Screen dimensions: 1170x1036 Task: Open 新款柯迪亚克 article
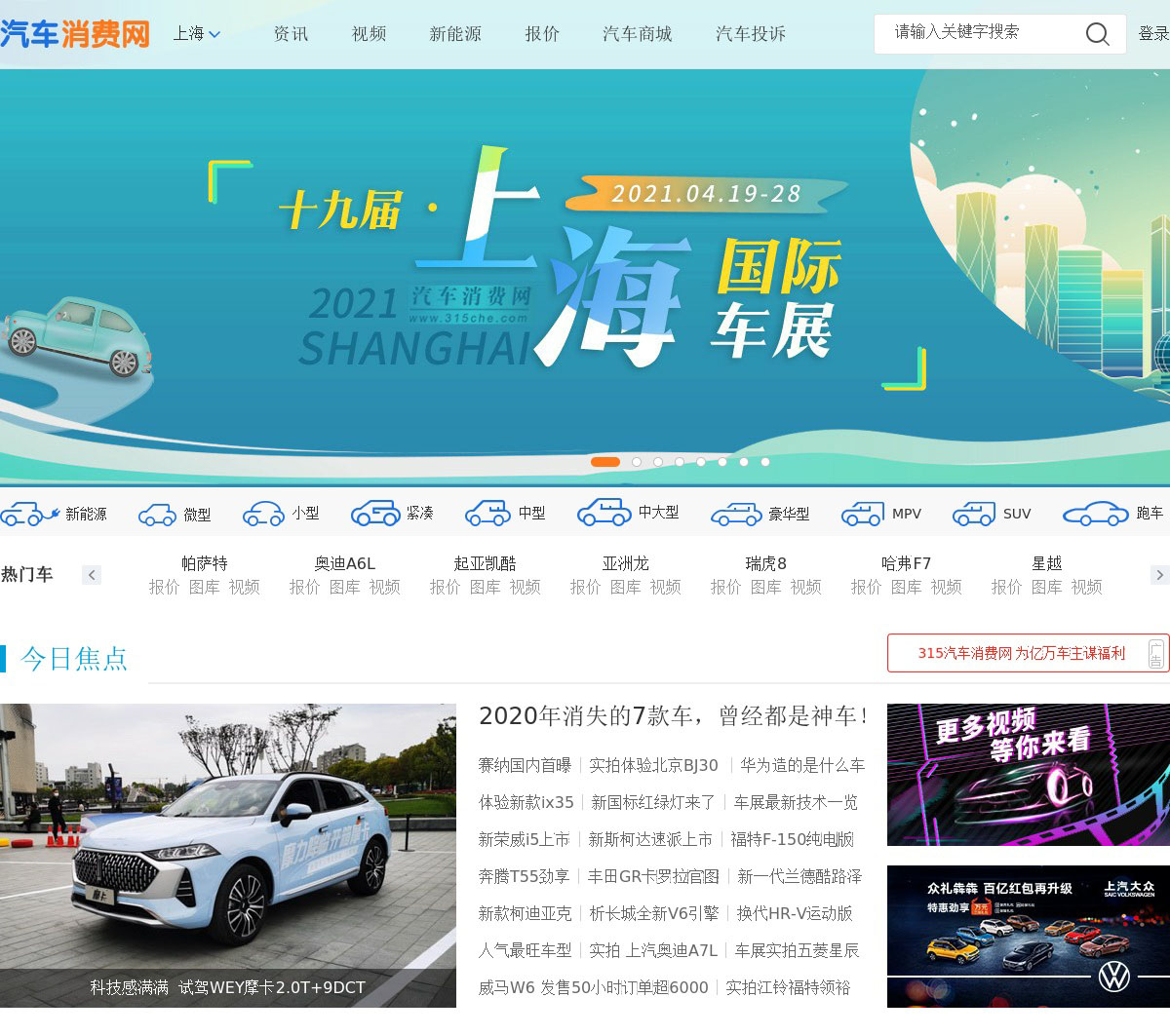click(x=525, y=913)
